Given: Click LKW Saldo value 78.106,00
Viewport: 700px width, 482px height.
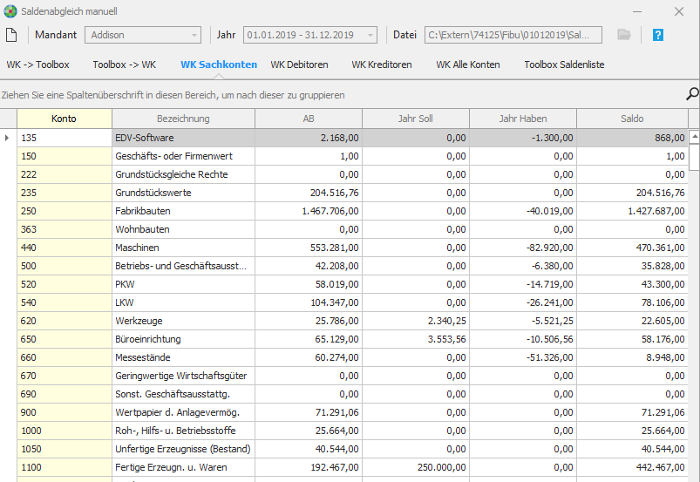Looking at the screenshot, I should click(x=632, y=303).
